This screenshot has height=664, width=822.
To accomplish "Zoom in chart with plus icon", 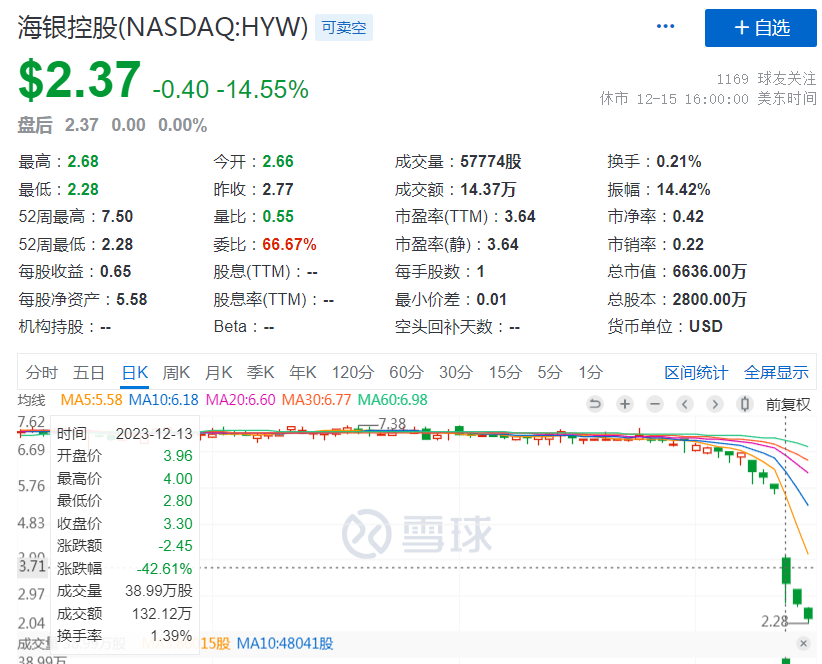I will click(x=625, y=404).
